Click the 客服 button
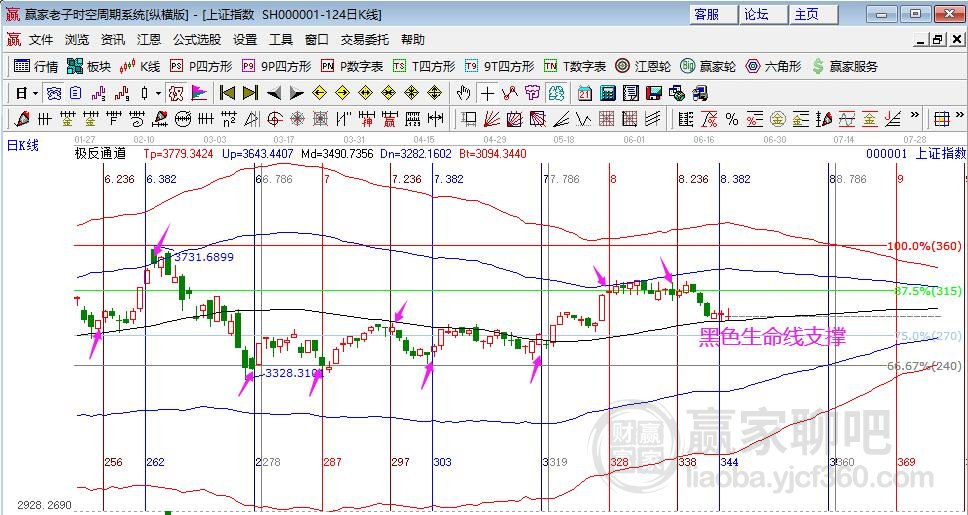Screen dimensions: 968x515 click(714, 14)
